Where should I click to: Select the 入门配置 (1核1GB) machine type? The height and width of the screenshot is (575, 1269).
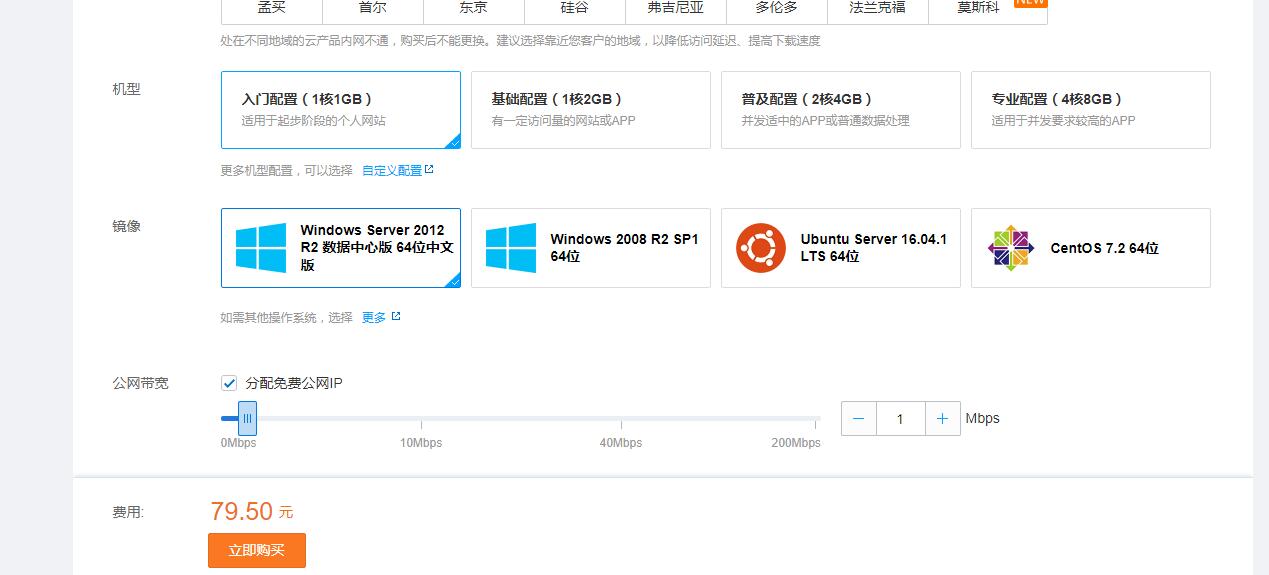click(341, 110)
